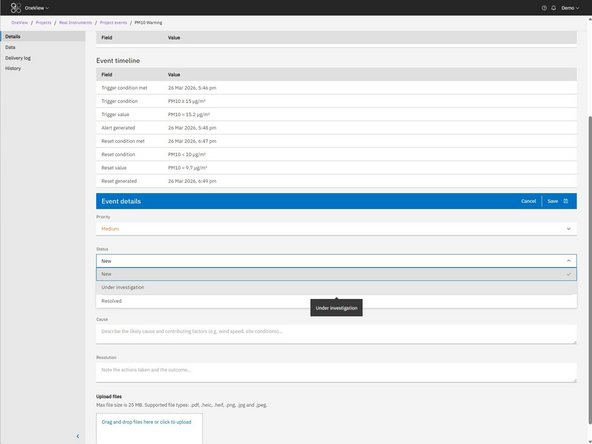Open the Delivery log sidebar tab
The image size is (592, 444).
(18, 58)
